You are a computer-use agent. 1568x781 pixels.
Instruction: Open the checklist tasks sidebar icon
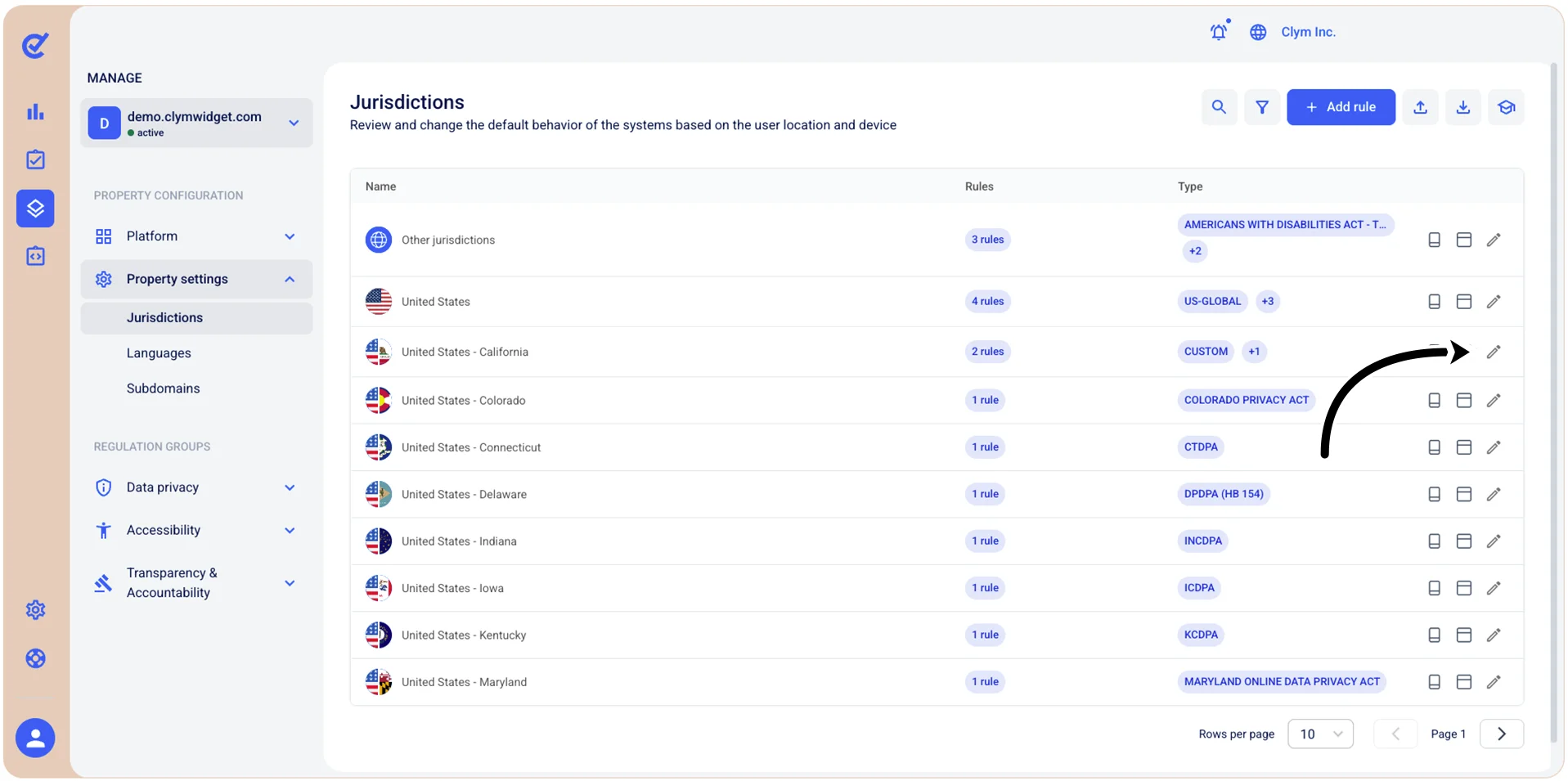35,159
